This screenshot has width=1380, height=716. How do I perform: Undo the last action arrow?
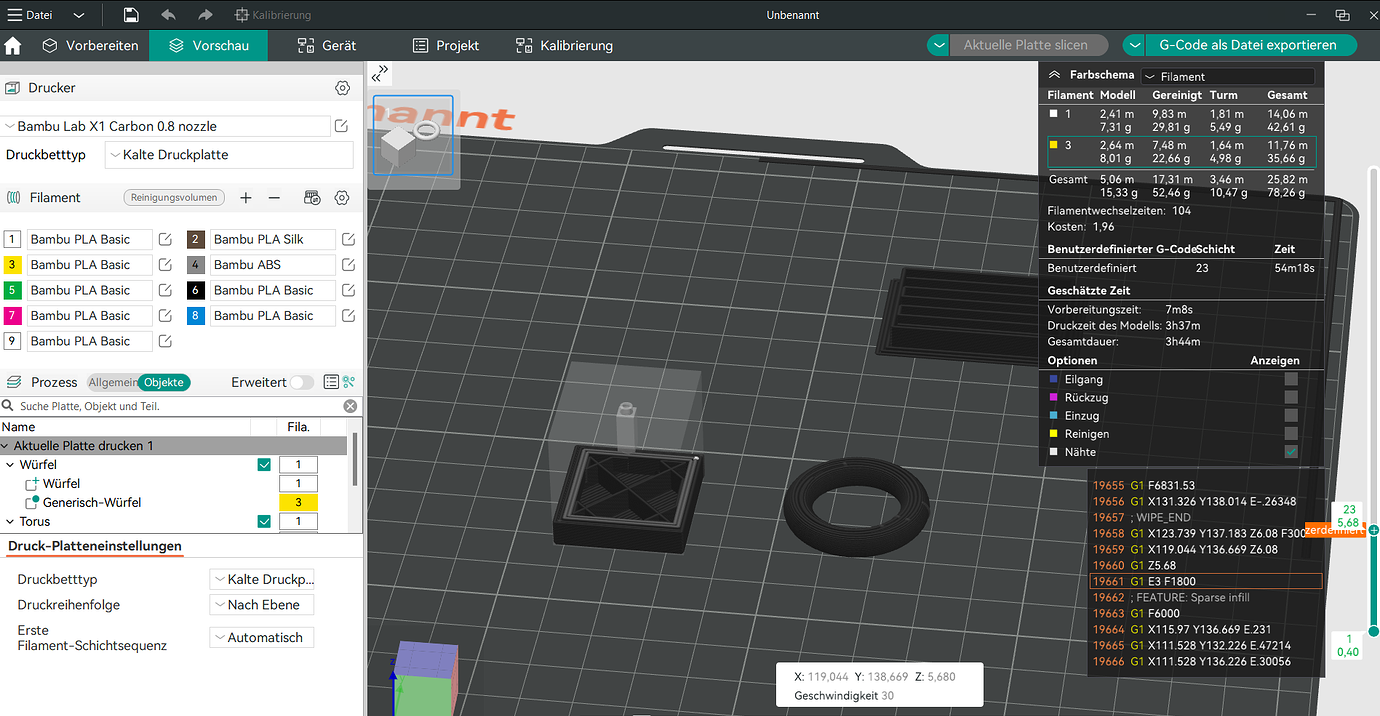[x=168, y=15]
